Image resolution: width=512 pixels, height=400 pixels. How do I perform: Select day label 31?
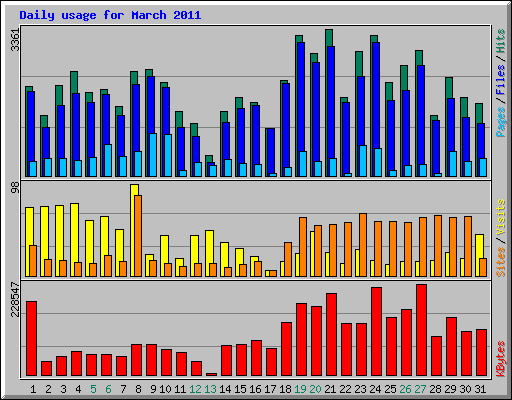[480, 389]
